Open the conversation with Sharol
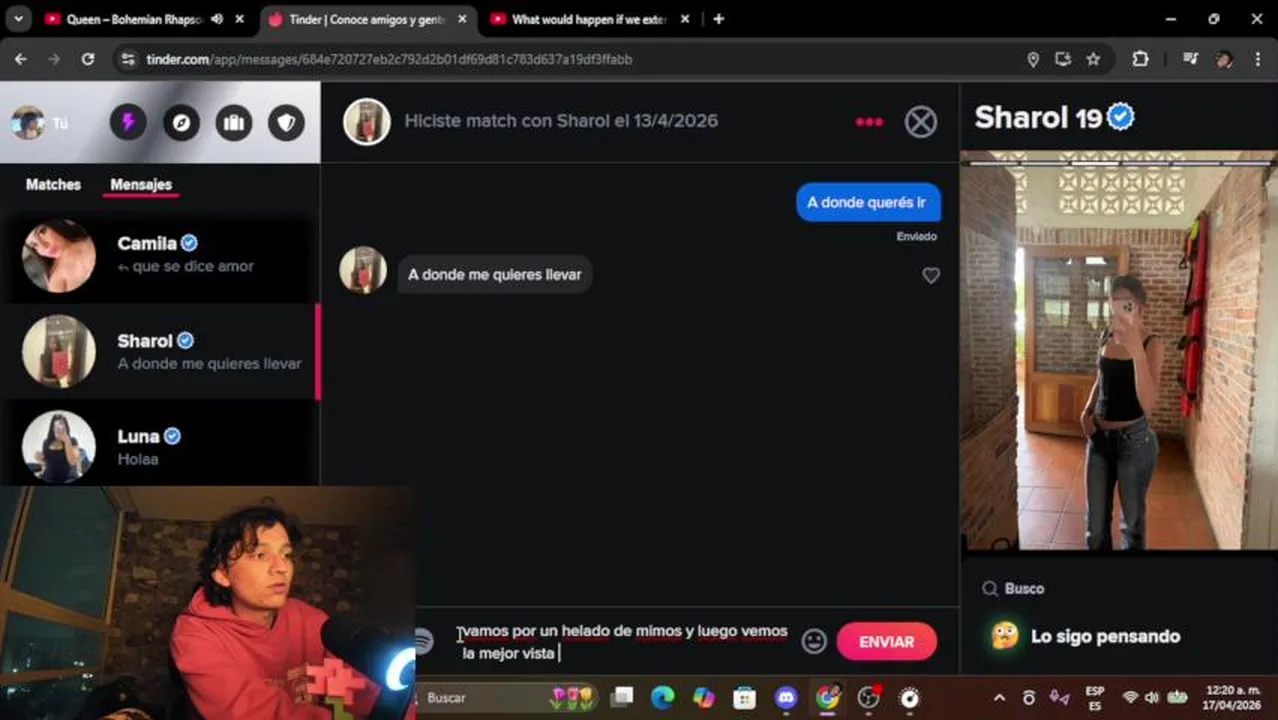 point(160,352)
